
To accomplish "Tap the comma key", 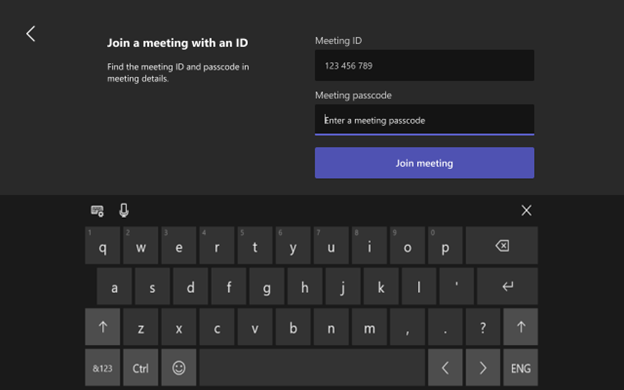I will (407, 327).
